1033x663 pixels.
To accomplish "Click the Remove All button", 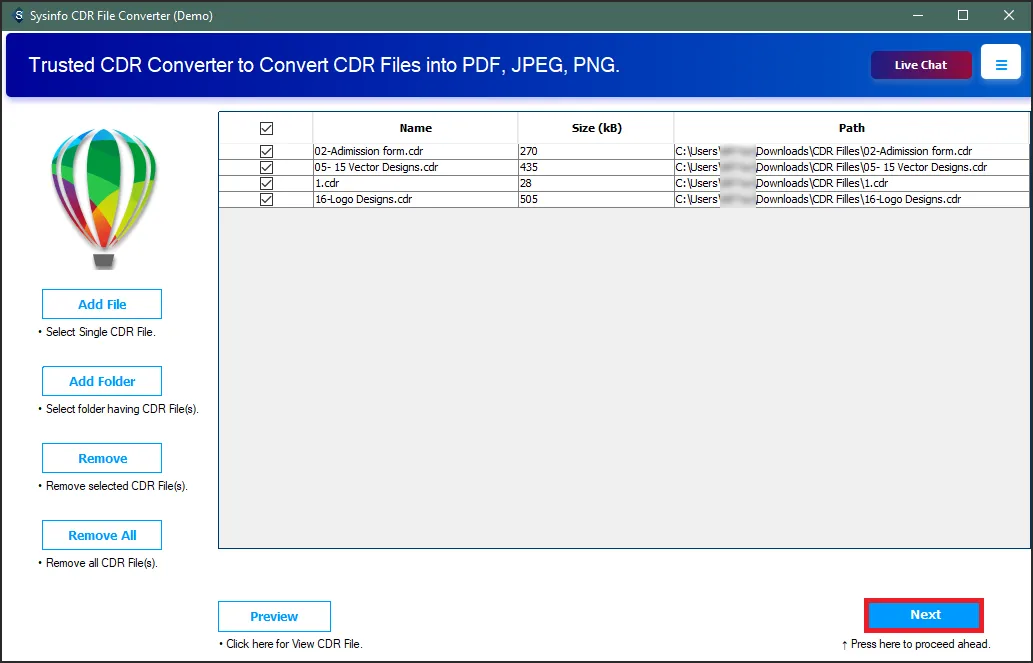I will [x=102, y=536].
